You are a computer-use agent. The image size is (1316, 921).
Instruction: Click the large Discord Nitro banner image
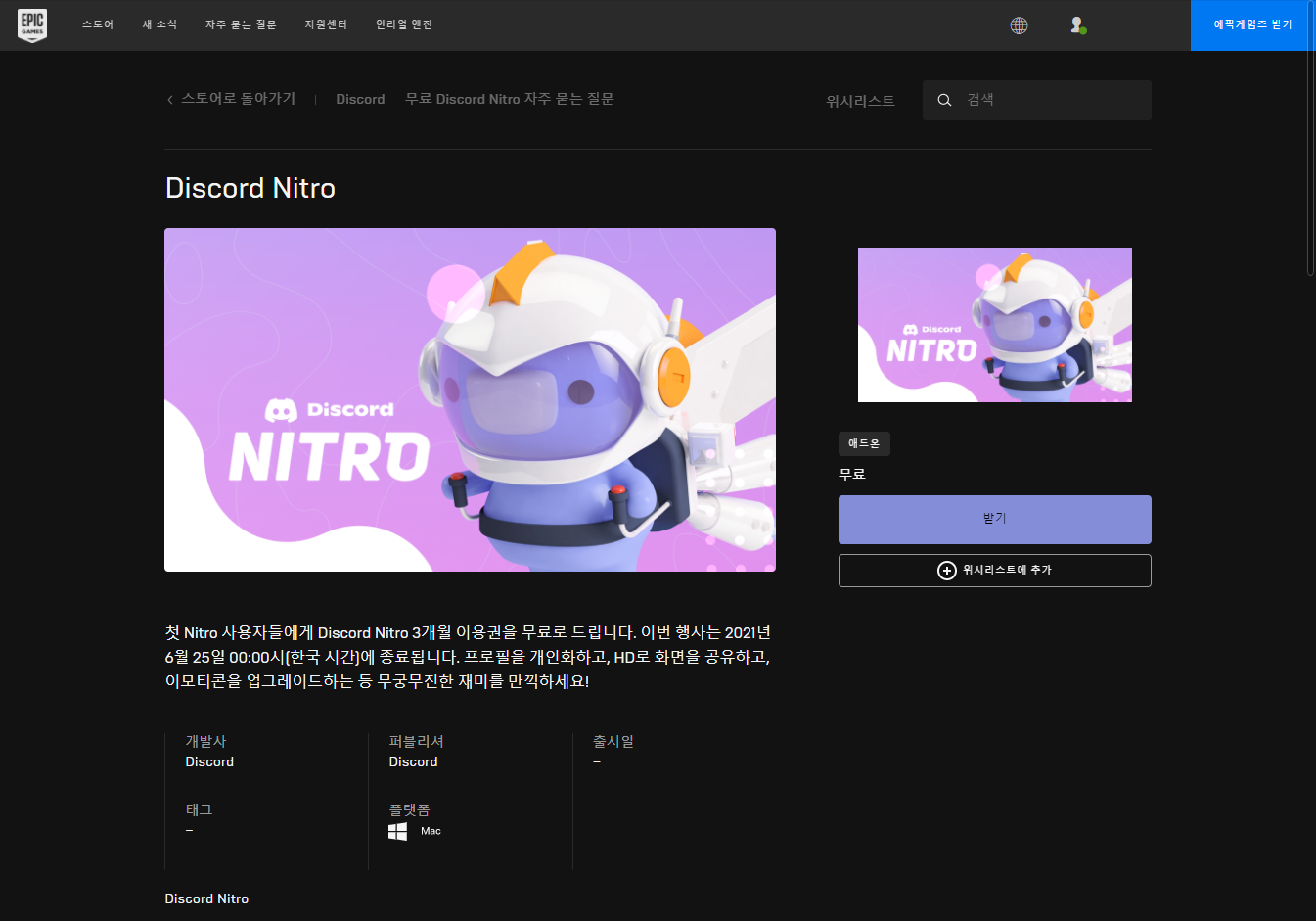click(x=470, y=399)
